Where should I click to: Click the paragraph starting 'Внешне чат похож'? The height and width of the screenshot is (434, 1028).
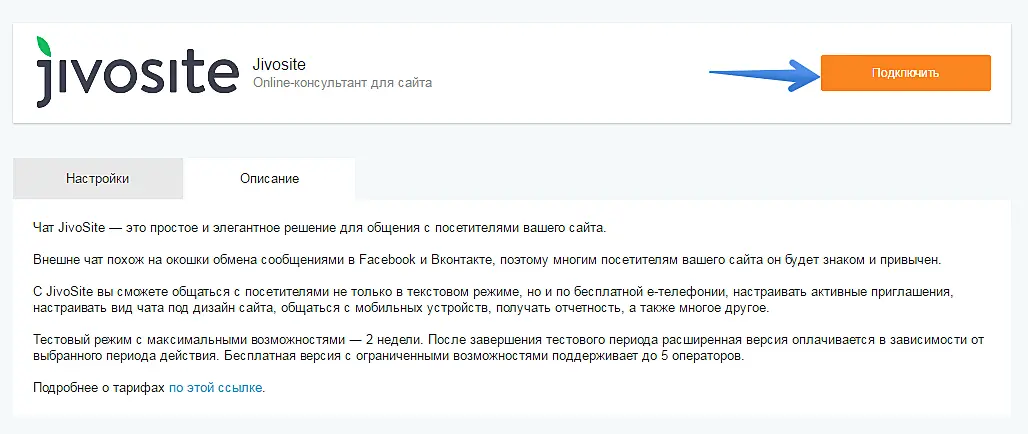click(486, 260)
